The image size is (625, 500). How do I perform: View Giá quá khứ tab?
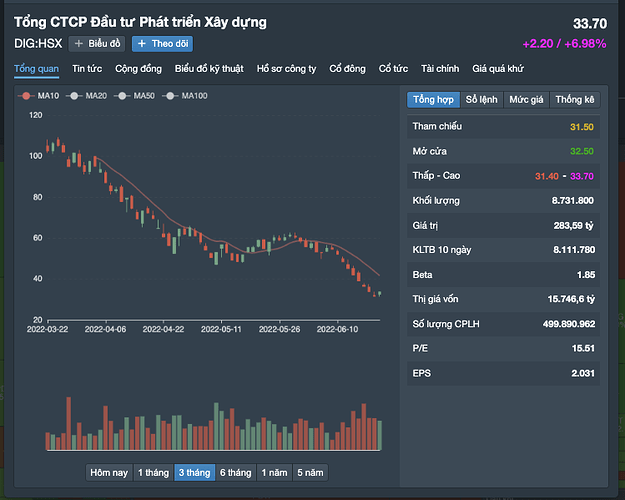500,69
